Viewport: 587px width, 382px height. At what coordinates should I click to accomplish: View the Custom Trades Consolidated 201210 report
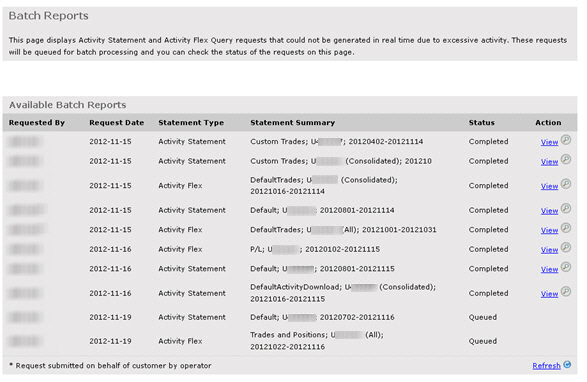click(549, 162)
